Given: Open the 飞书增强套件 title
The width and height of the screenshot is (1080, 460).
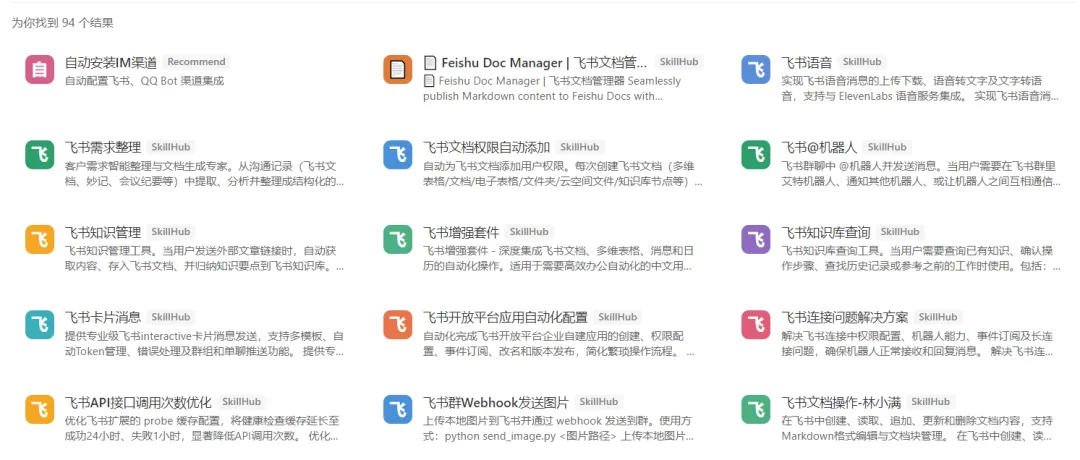Looking at the screenshot, I should tap(461, 232).
